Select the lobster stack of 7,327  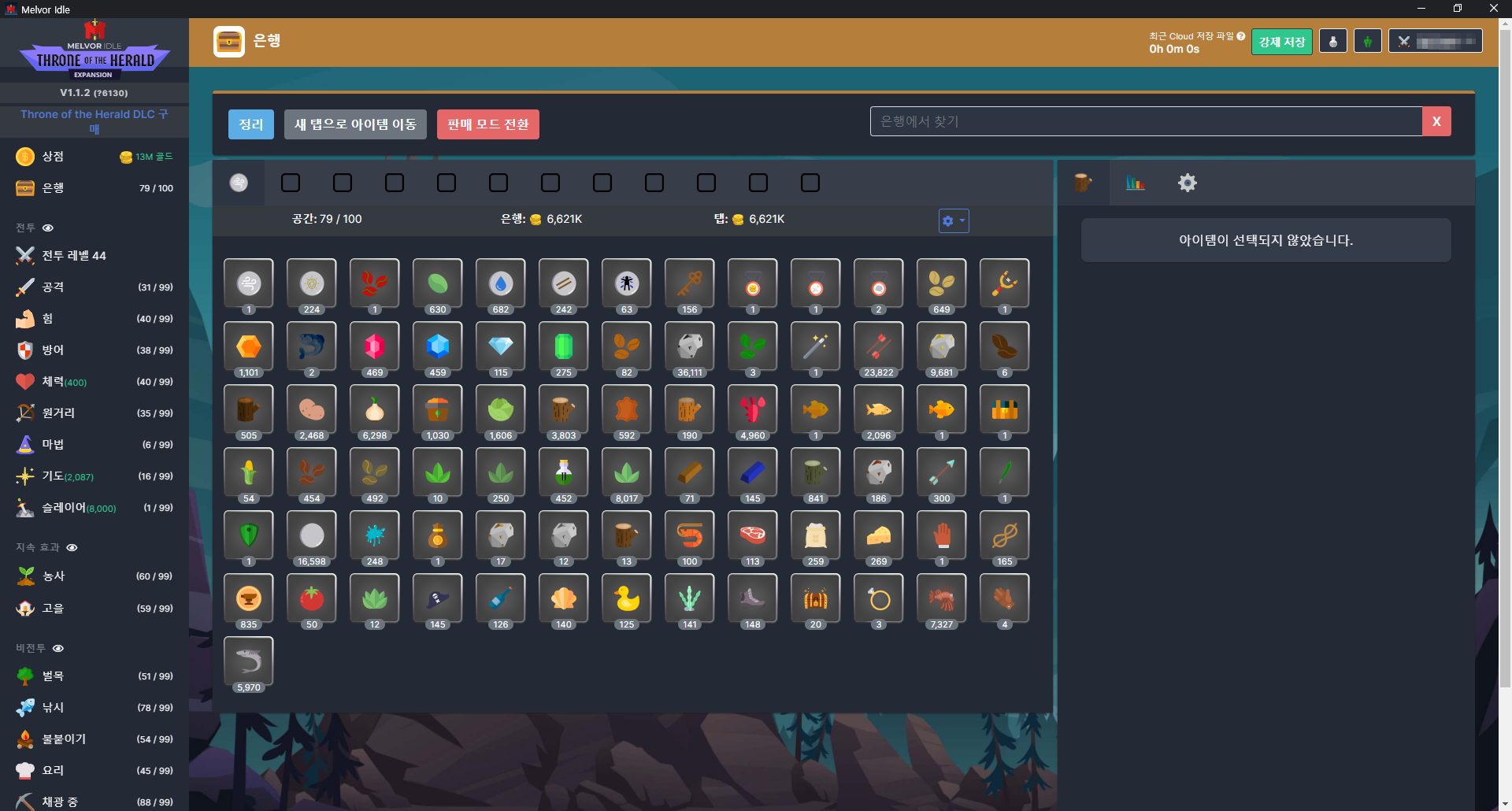click(942, 598)
